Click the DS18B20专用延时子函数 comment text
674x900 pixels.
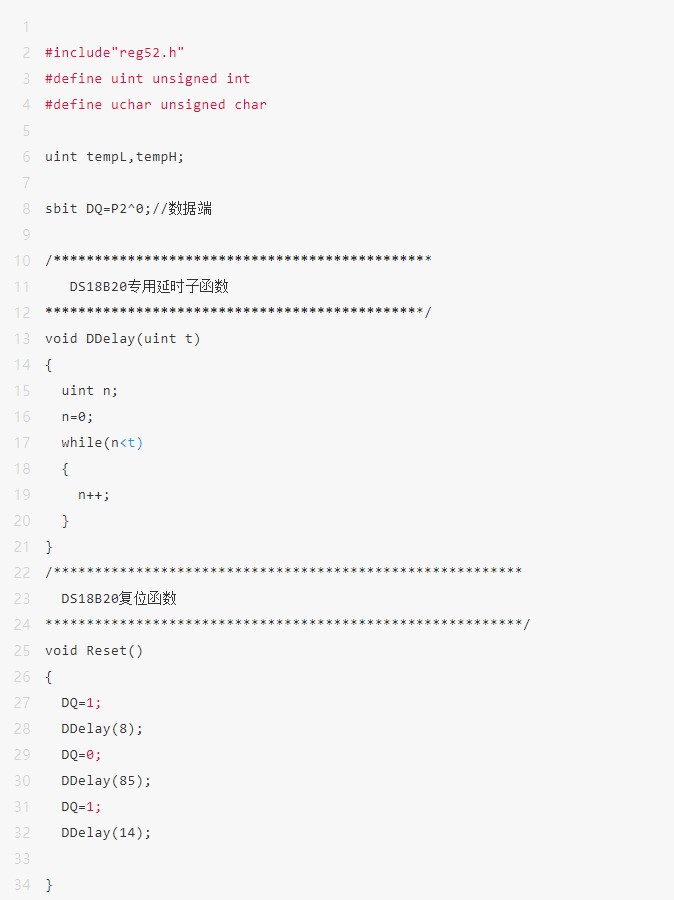[x=149, y=286]
